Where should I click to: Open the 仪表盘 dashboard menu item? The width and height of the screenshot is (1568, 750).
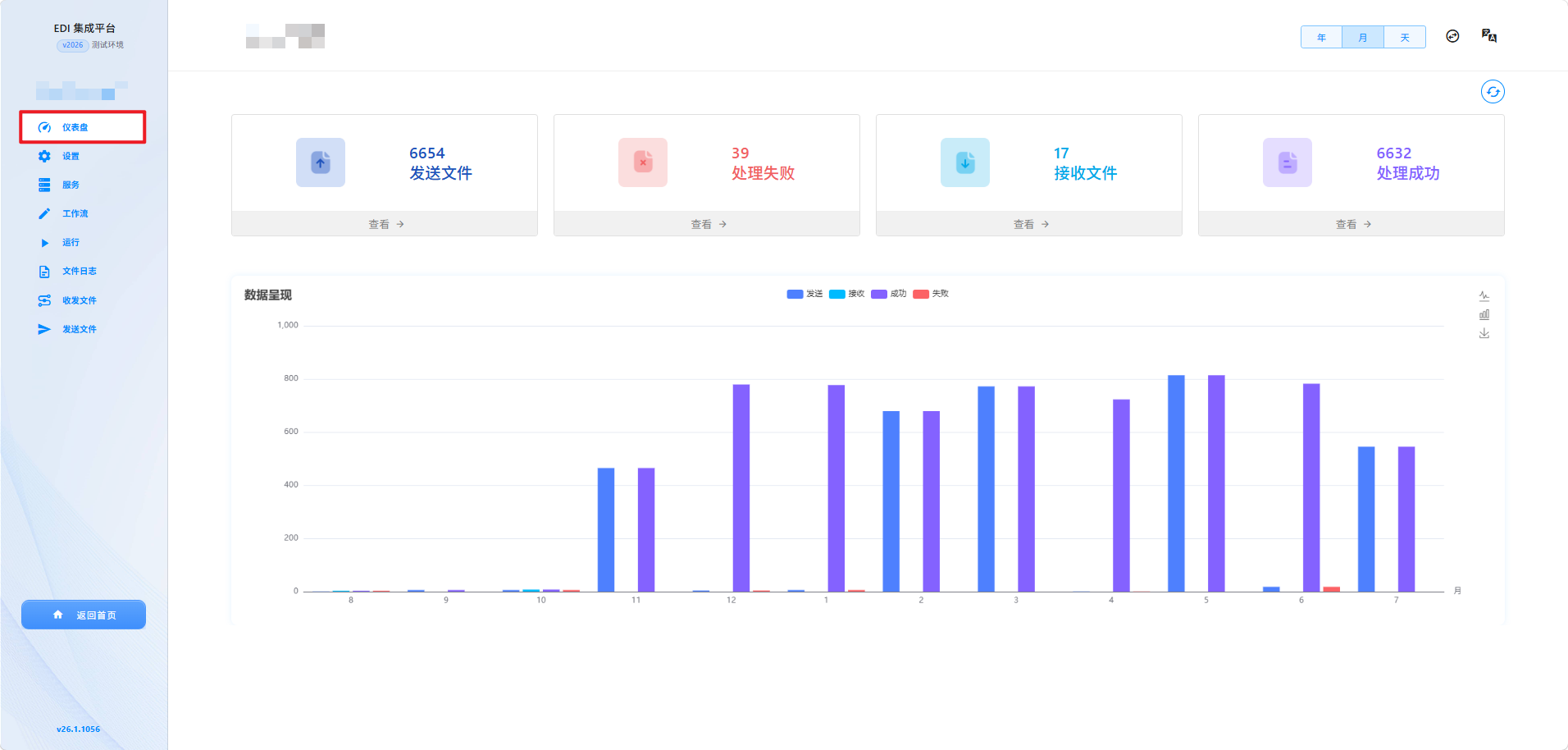83,127
